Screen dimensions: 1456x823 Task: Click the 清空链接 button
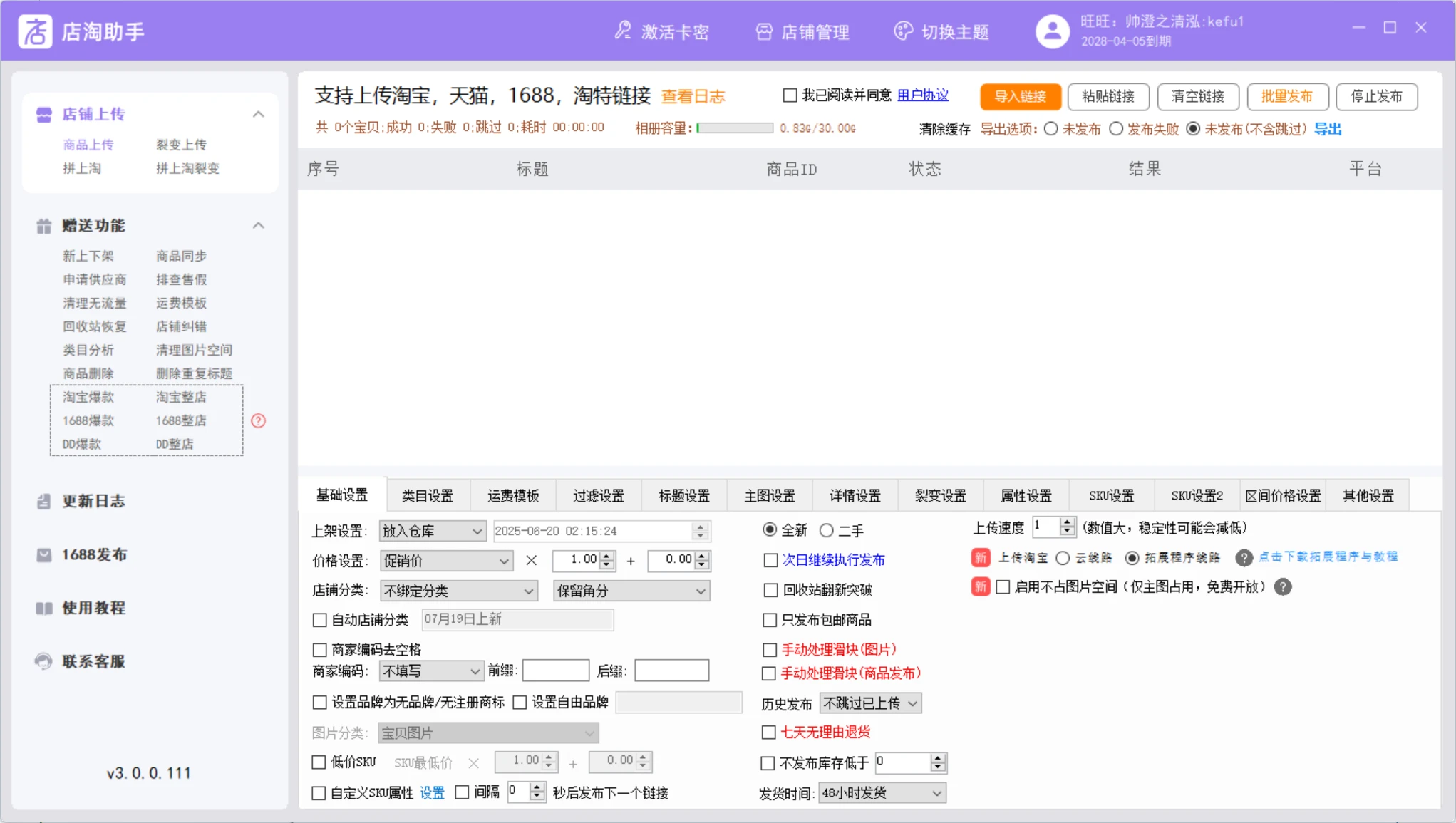point(1198,96)
